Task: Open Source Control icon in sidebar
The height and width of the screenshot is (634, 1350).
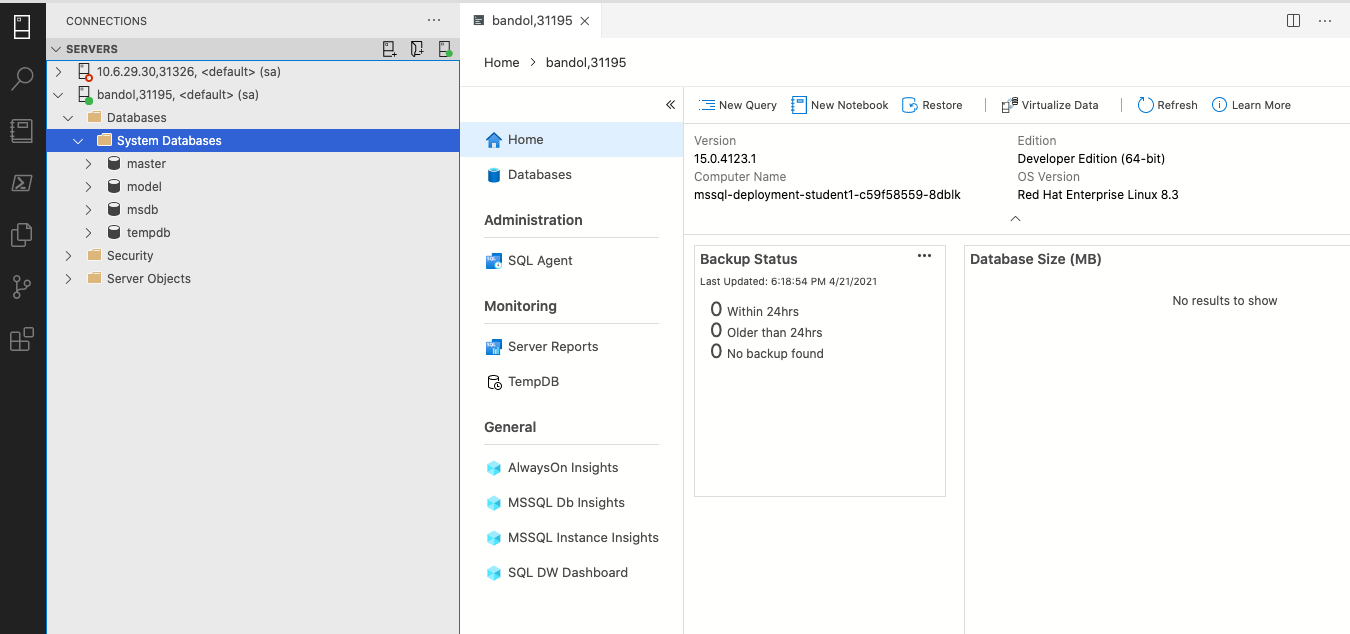Action: tap(22, 288)
